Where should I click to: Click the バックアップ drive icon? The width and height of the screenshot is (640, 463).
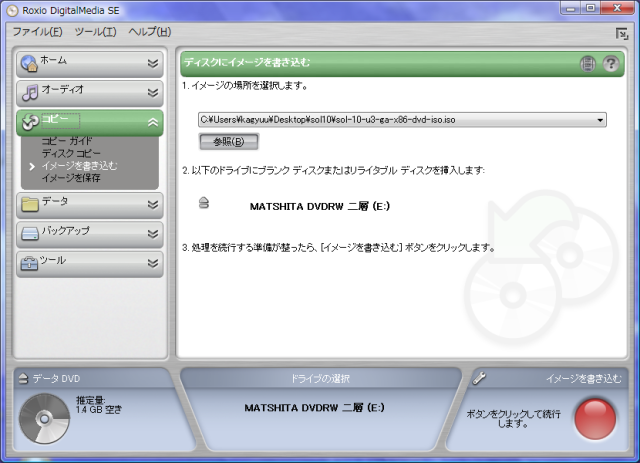[30, 233]
